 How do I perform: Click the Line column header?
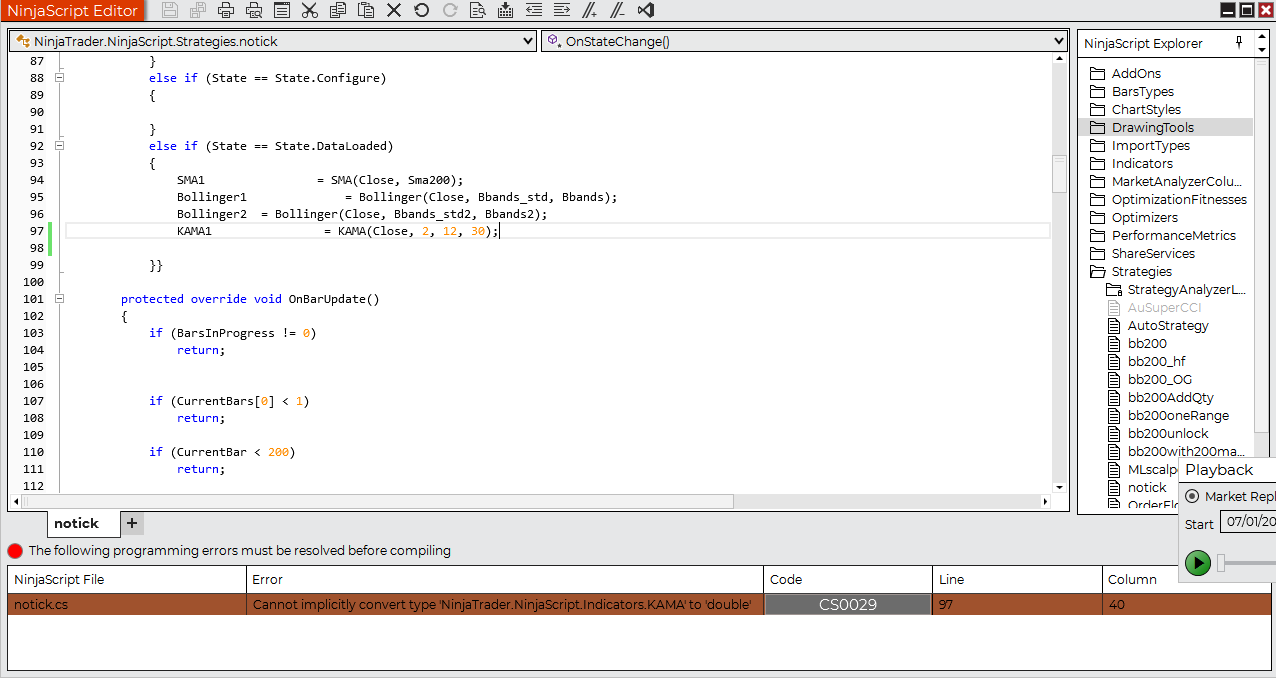pyautogui.click(x=1016, y=580)
